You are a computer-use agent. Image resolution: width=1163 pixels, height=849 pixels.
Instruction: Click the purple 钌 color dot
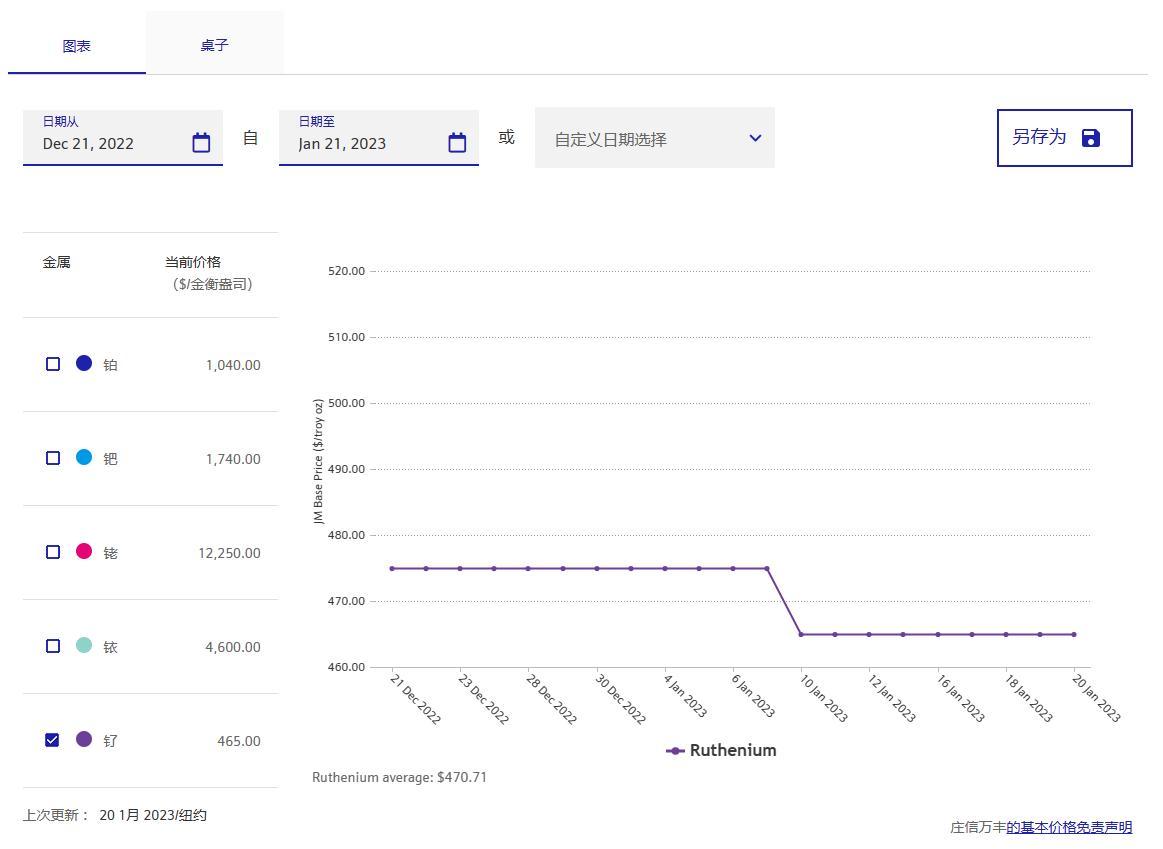click(x=84, y=739)
